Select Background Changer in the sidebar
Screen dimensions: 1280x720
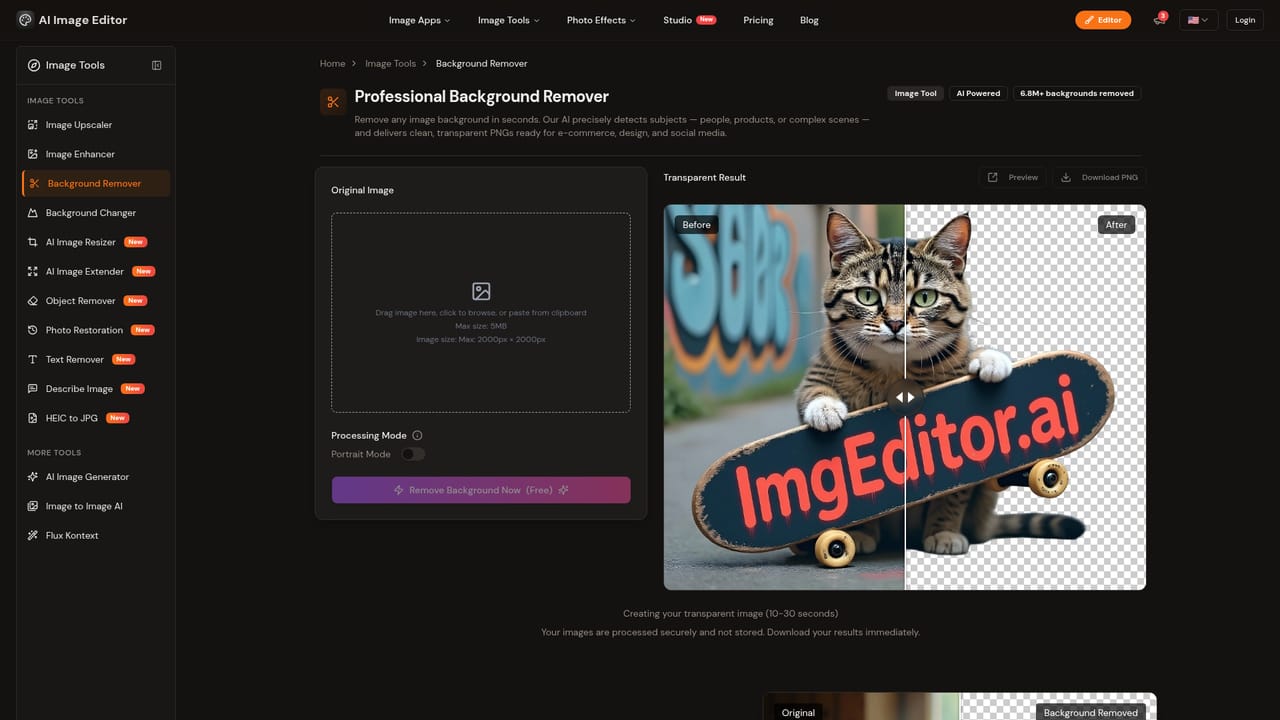click(x=96, y=213)
